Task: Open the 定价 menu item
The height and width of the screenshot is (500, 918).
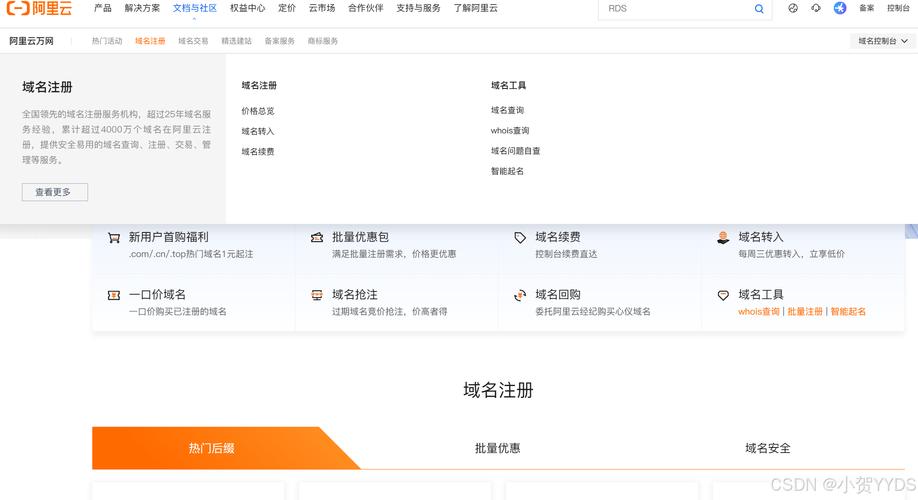Action: pyautogui.click(x=287, y=8)
